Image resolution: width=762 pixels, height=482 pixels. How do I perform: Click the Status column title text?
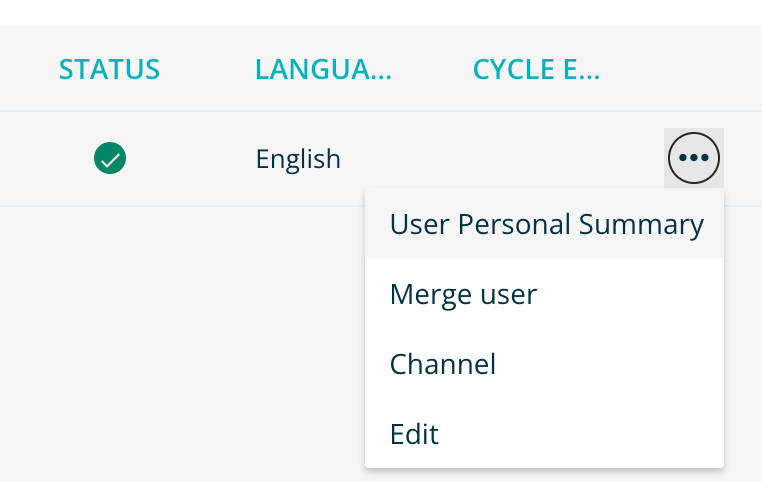[x=110, y=70]
